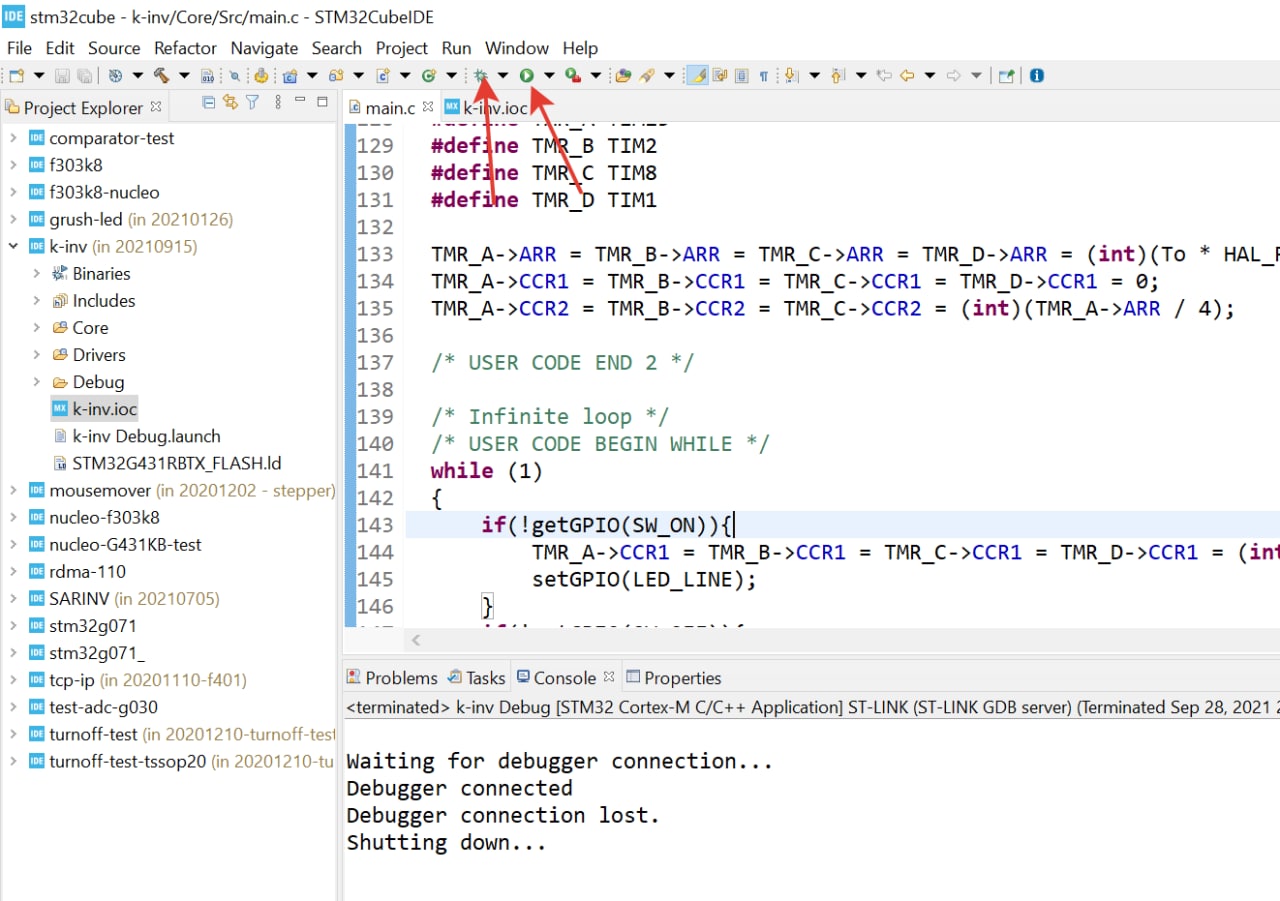Expand the Core folder in k-inv

tap(37, 328)
